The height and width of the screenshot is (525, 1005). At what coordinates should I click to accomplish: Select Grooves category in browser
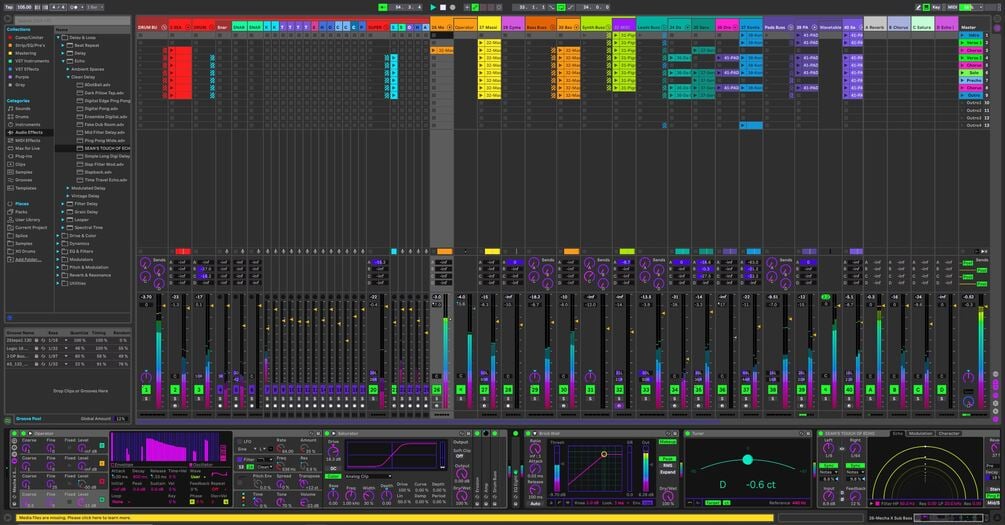[24, 179]
